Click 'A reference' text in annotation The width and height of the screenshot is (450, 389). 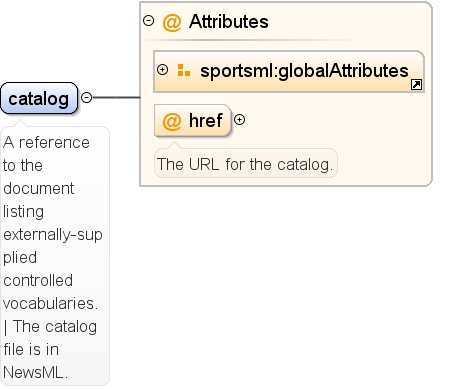(x=46, y=143)
